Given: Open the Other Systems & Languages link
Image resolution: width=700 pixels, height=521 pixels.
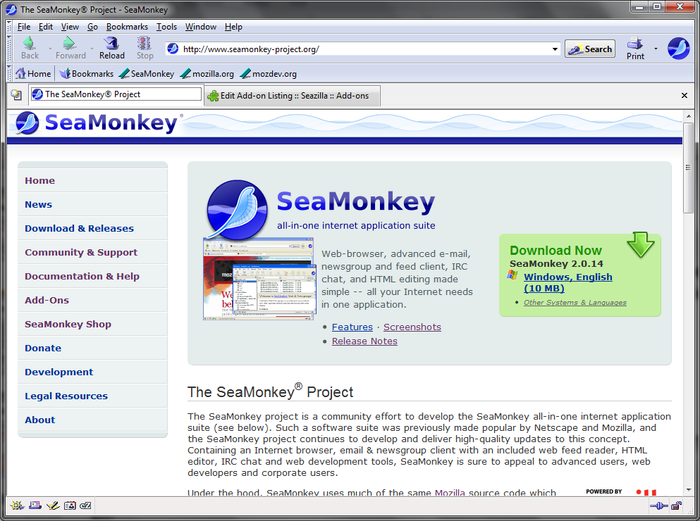Looking at the screenshot, I should pyautogui.click(x=575, y=302).
